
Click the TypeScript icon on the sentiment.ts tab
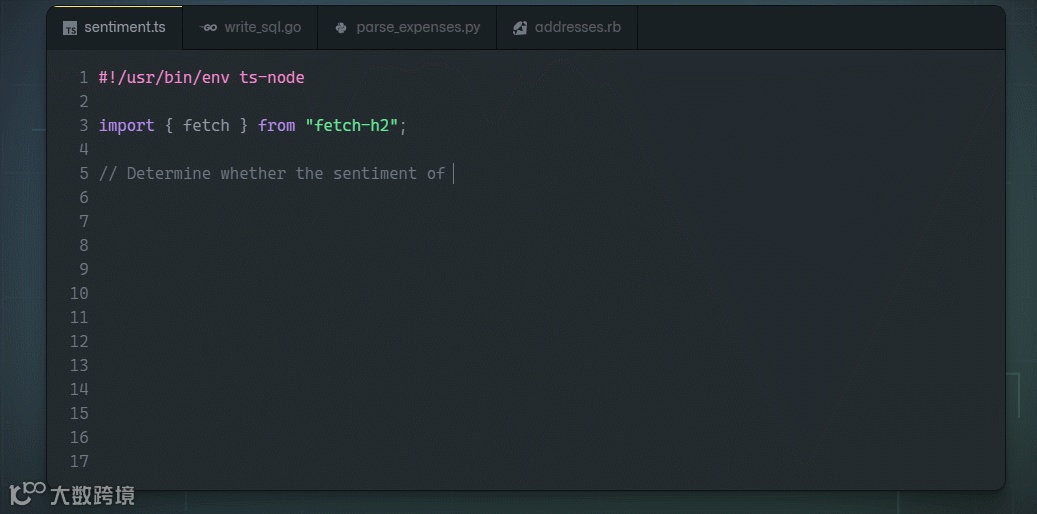pos(70,28)
